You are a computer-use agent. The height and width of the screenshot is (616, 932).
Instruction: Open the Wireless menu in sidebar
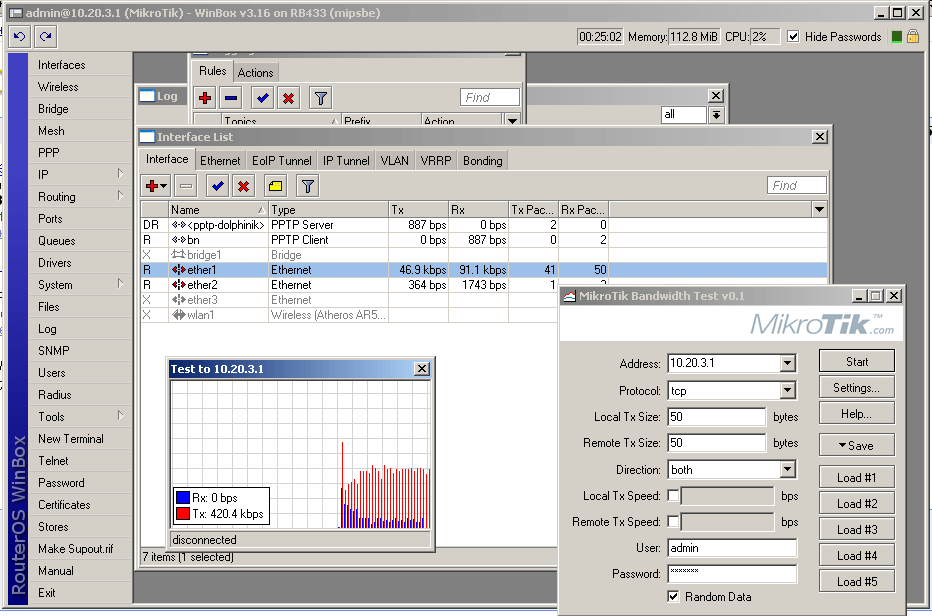click(x=58, y=87)
